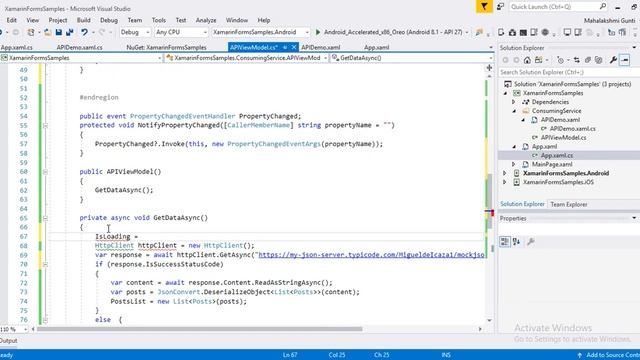The height and width of the screenshot is (360, 640).
Task: Open the Debug configuration dropdown
Action: coord(136,32)
